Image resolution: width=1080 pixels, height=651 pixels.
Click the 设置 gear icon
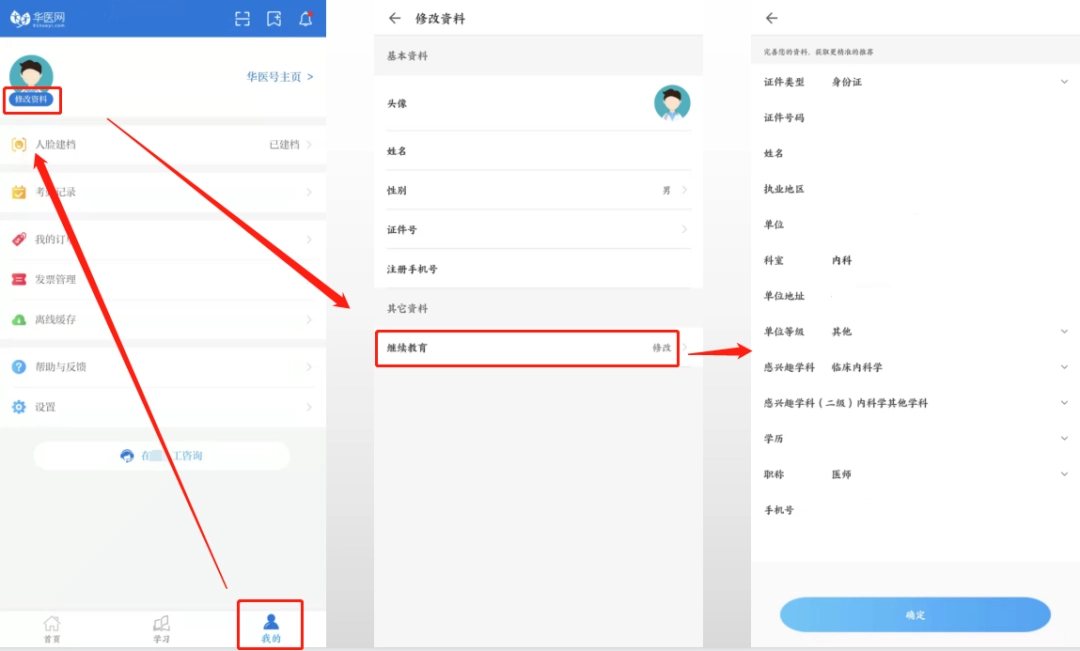19,407
